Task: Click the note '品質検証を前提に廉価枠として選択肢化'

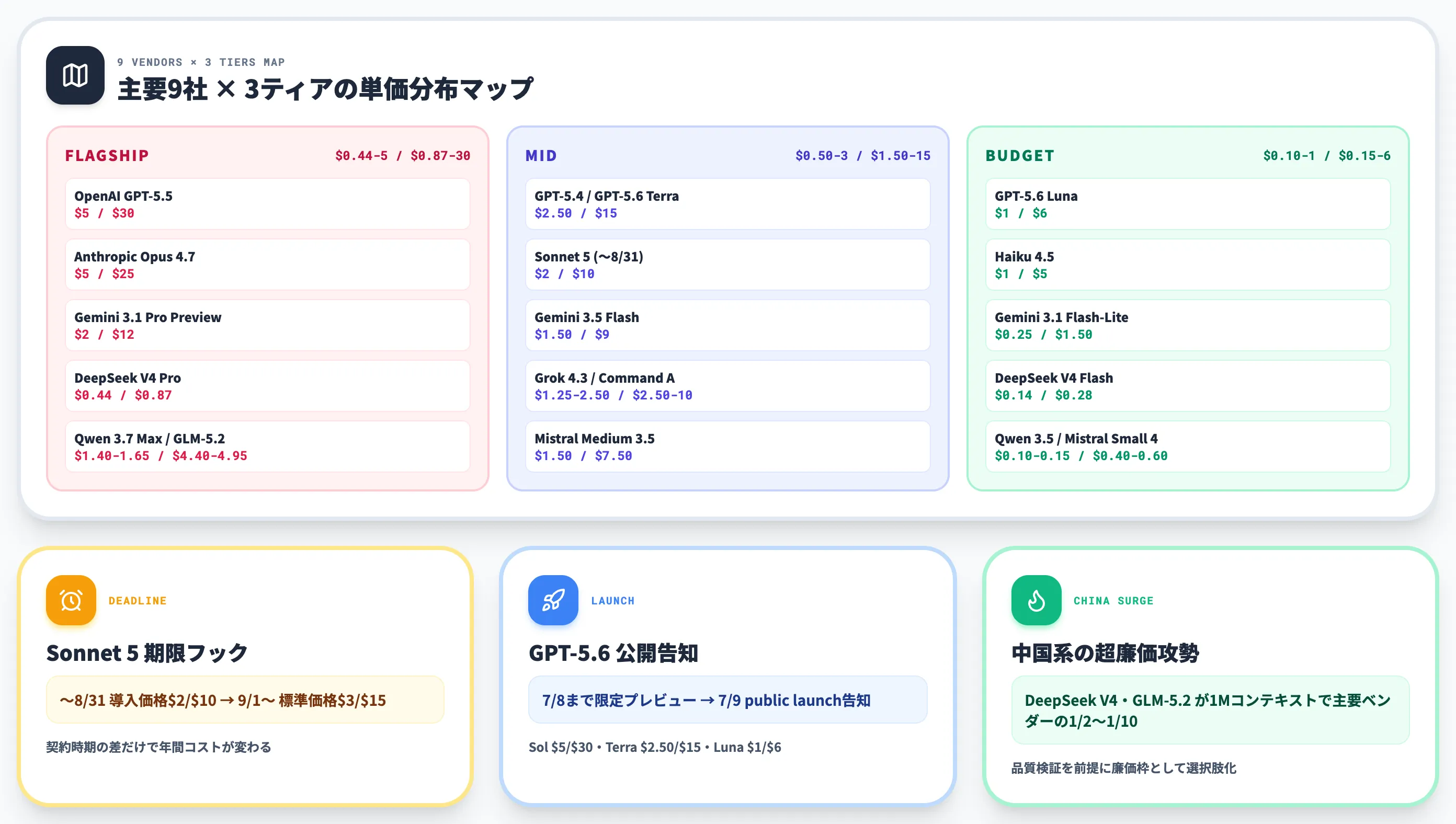Action: coord(1124,768)
